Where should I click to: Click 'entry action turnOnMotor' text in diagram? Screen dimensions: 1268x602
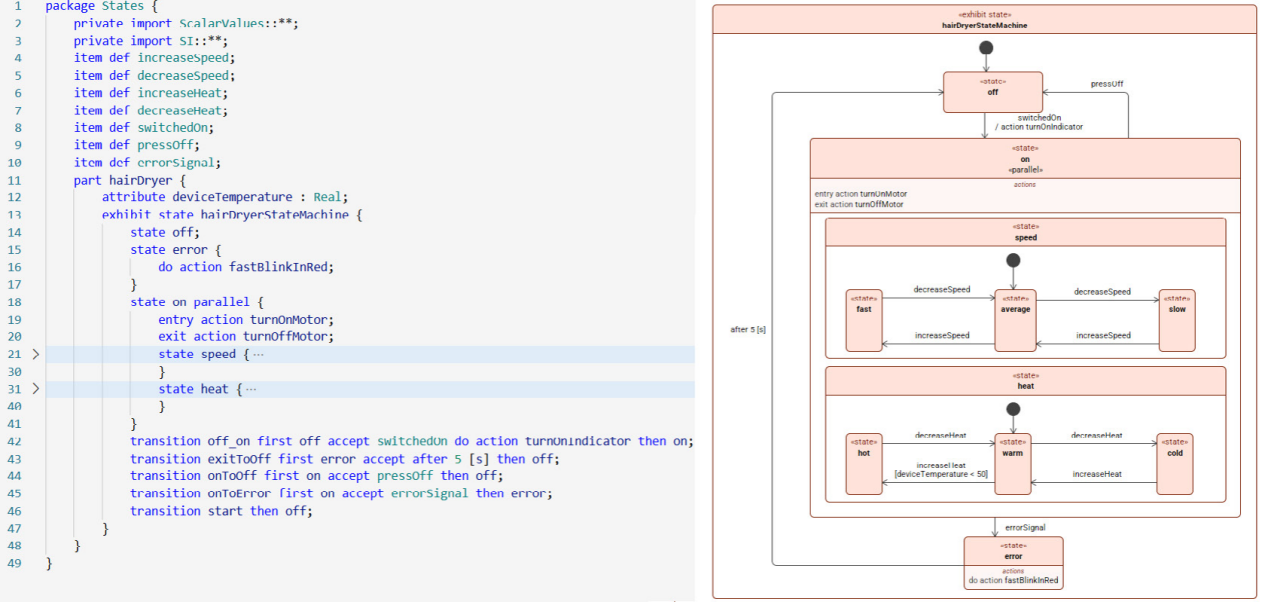pos(859,193)
